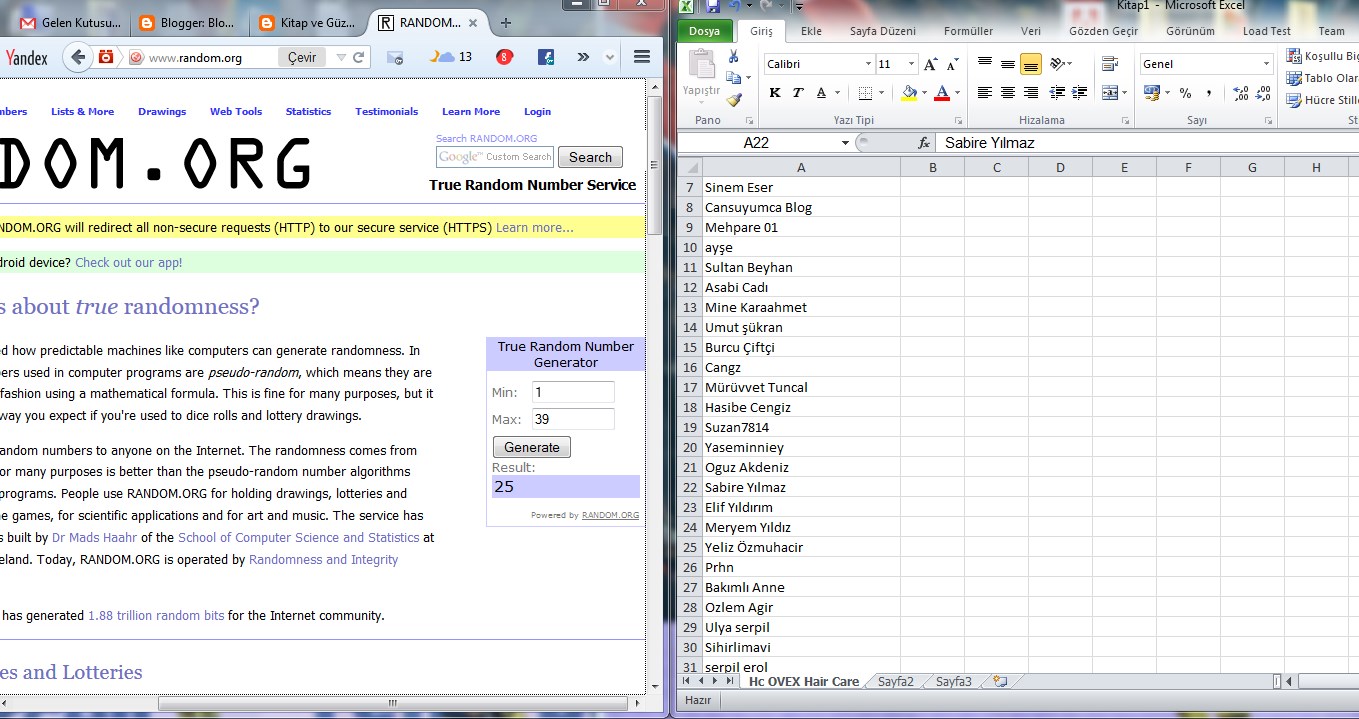1359x719 pixels.
Task: Click the Cut scissors icon in Excel
Action: point(733,57)
